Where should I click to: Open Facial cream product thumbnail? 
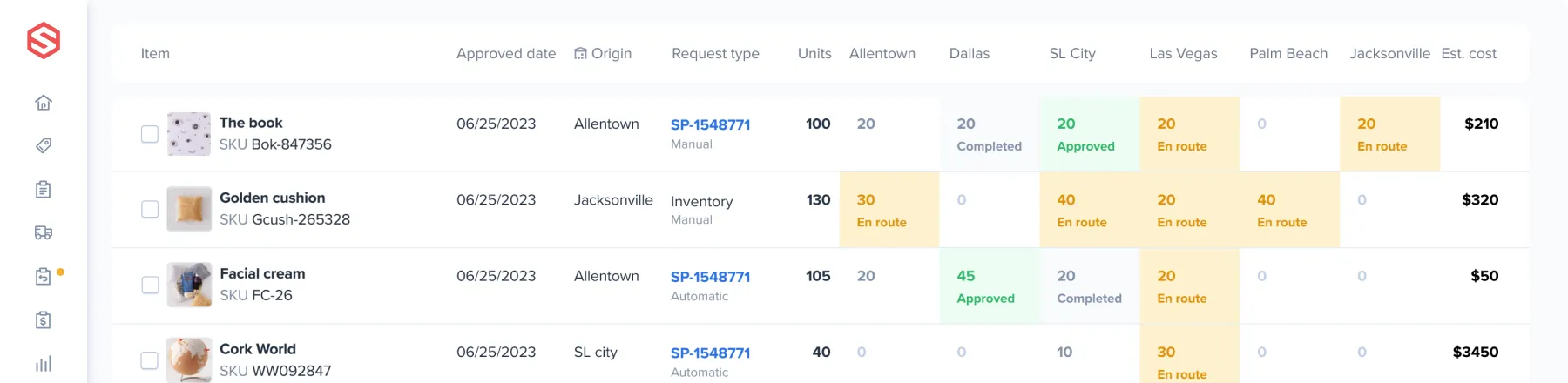[189, 285]
